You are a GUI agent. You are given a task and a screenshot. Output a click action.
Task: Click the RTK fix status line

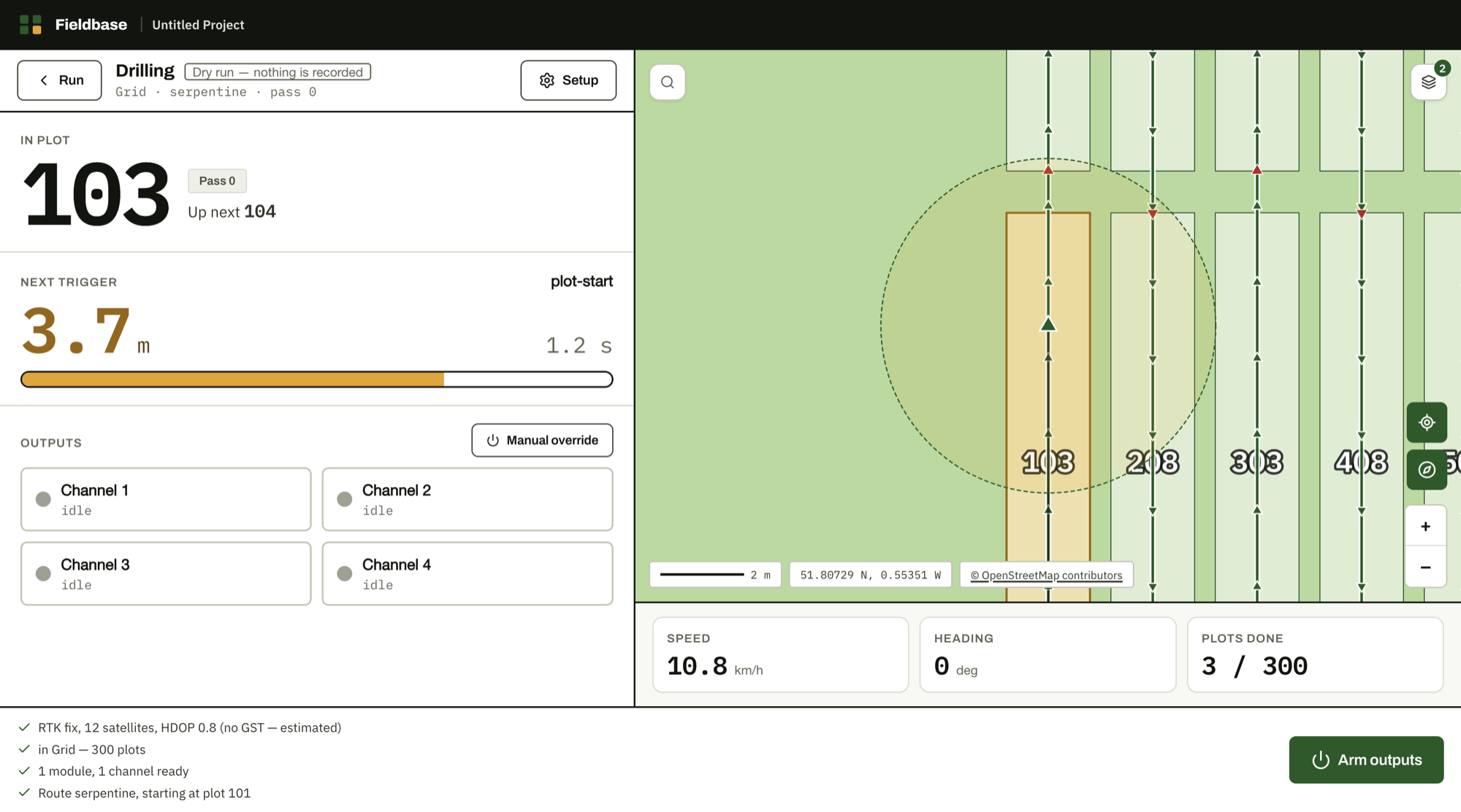coord(190,727)
